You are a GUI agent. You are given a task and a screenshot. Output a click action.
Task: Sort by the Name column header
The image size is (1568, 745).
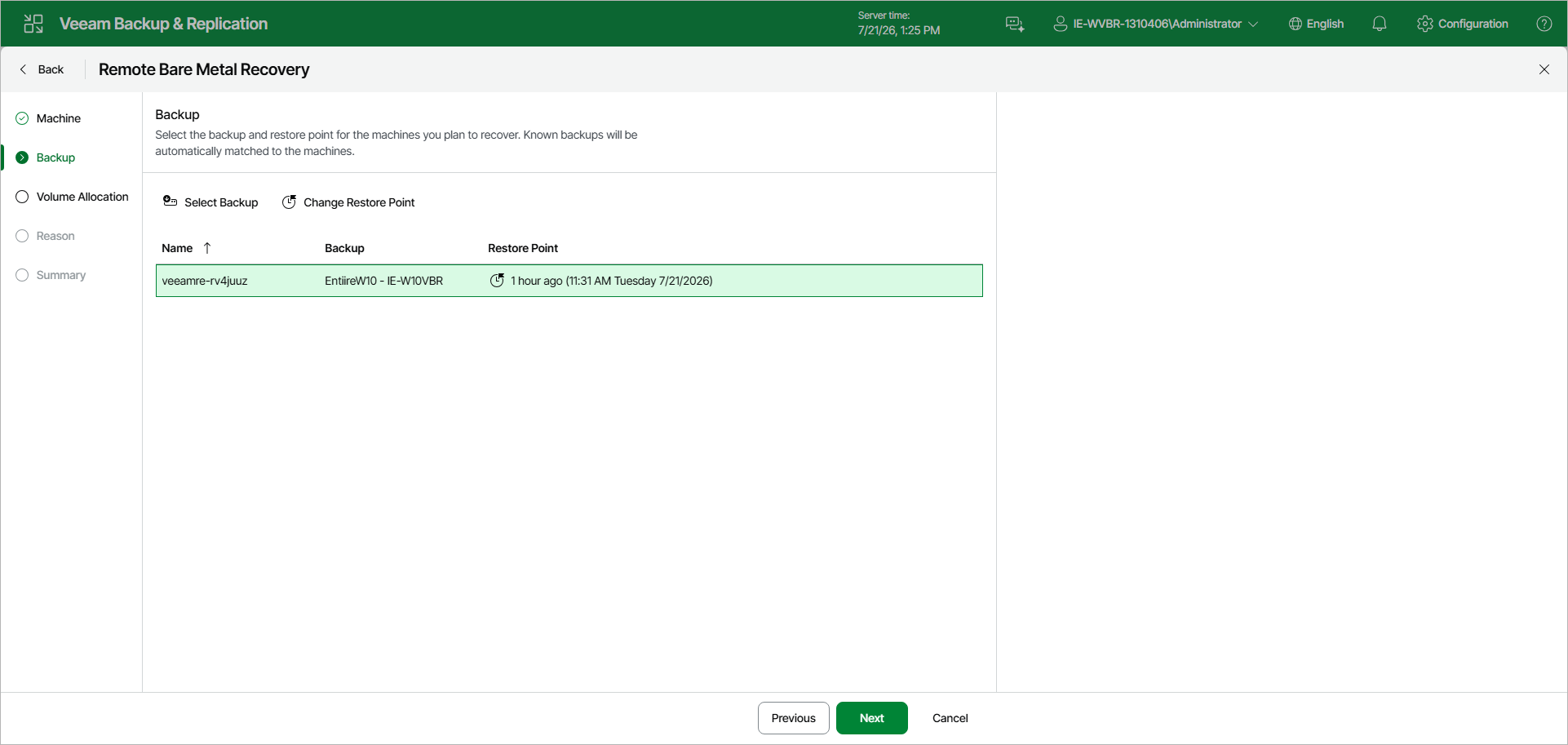(x=177, y=248)
